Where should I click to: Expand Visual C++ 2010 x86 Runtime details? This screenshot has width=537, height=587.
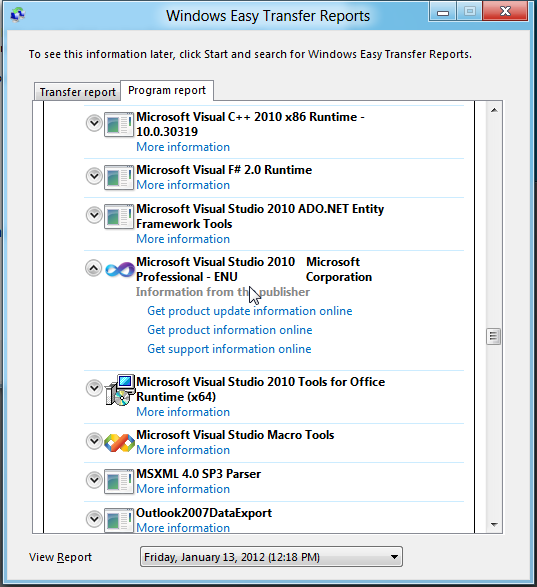pyautogui.click(x=94, y=123)
